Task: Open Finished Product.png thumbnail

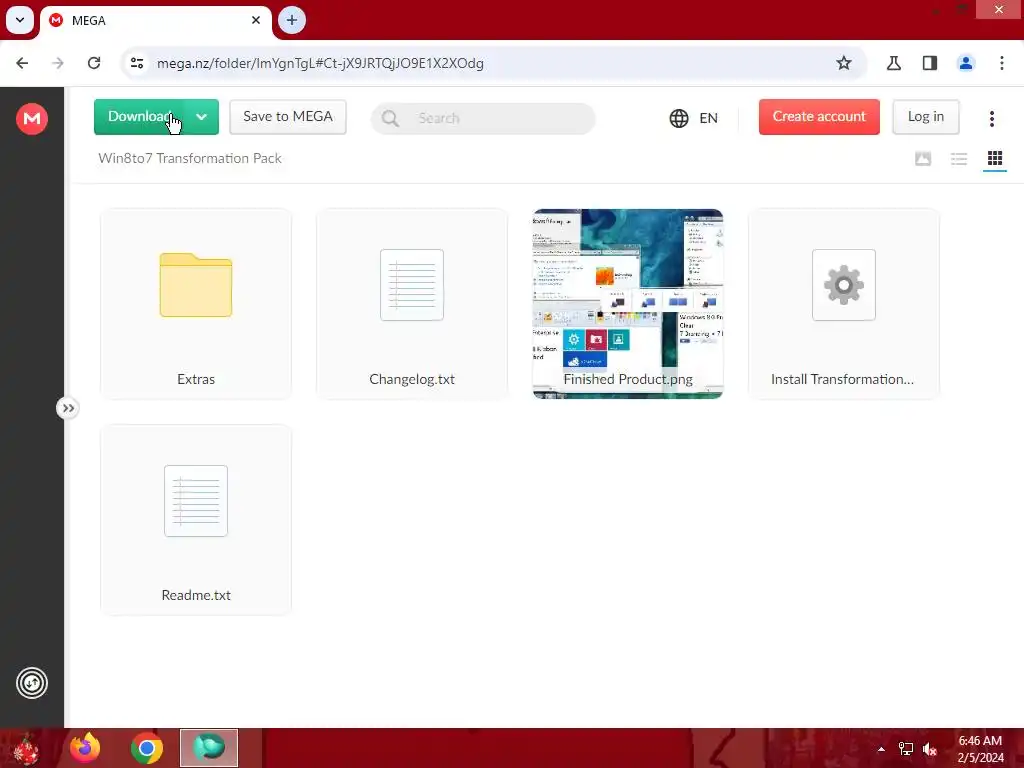Action: pos(628,304)
